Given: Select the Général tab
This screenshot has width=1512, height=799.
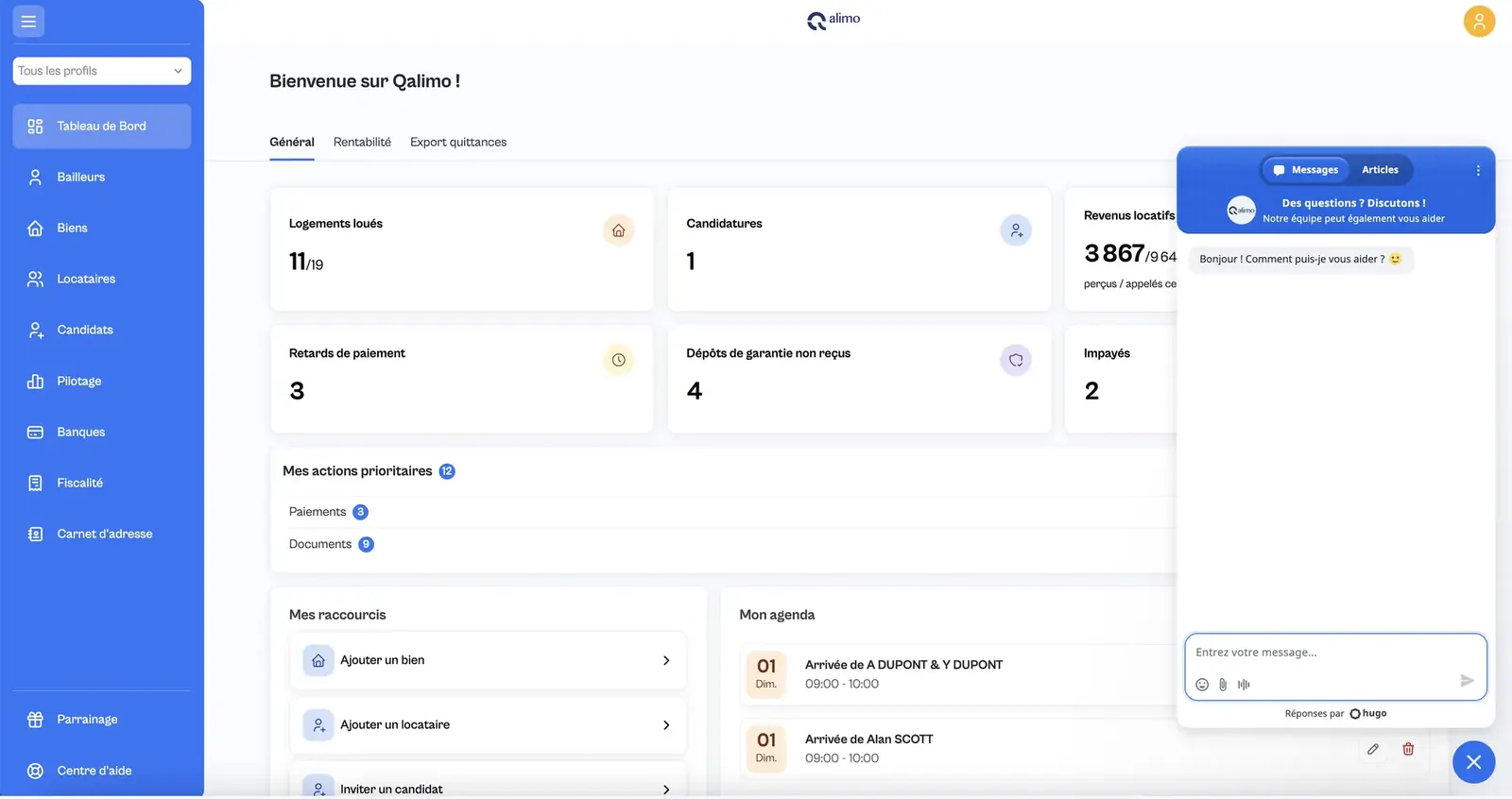Looking at the screenshot, I should [292, 142].
